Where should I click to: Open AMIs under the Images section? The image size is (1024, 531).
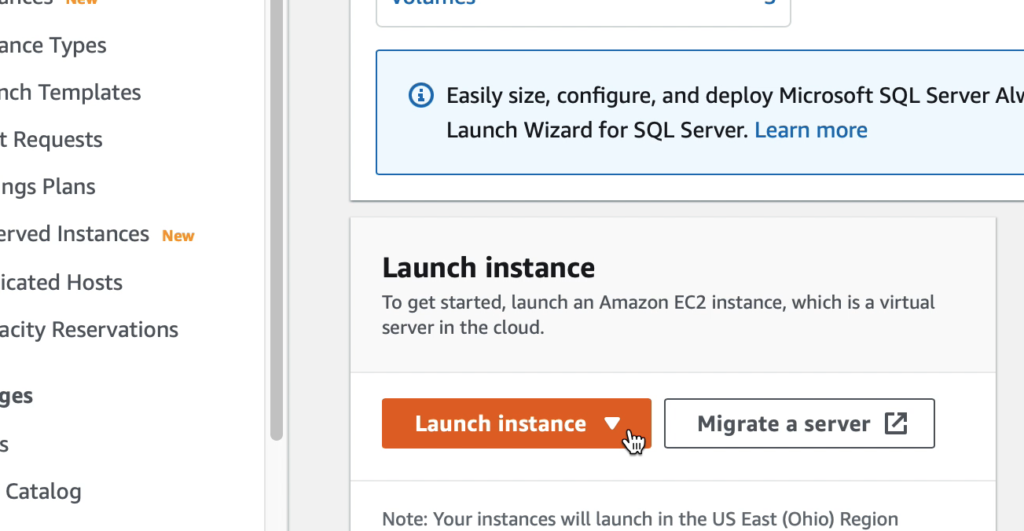(x=5, y=444)
